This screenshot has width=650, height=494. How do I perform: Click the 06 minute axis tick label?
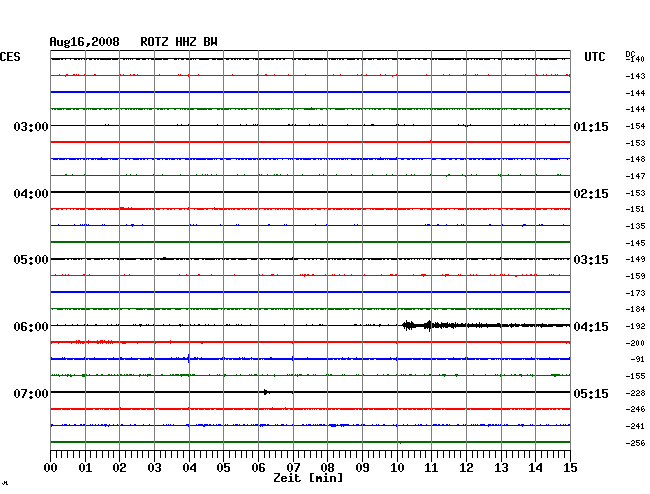[x=258, y=467]
